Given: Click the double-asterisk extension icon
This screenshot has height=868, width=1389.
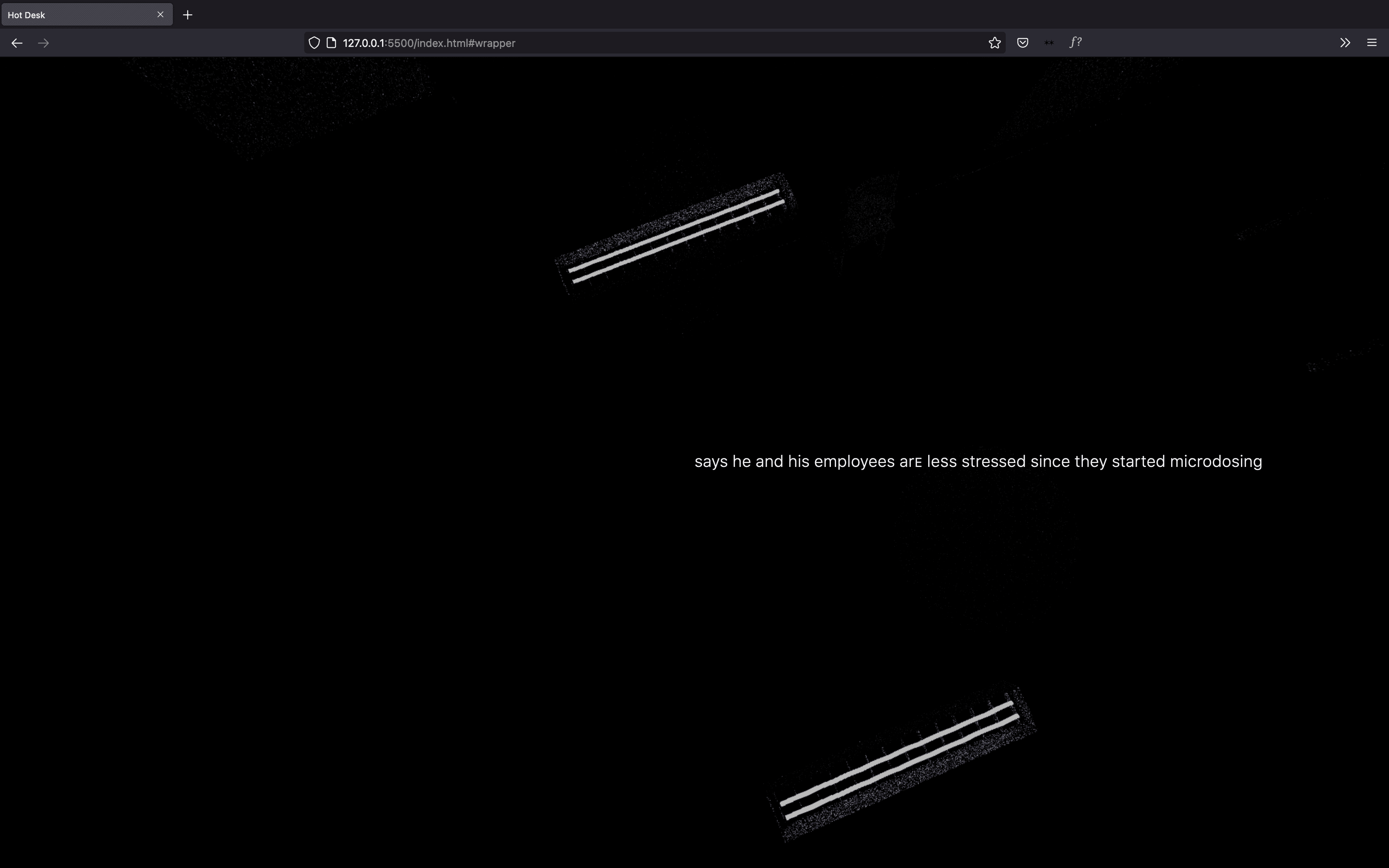Looking at the screenshot, I should 1049,43.
